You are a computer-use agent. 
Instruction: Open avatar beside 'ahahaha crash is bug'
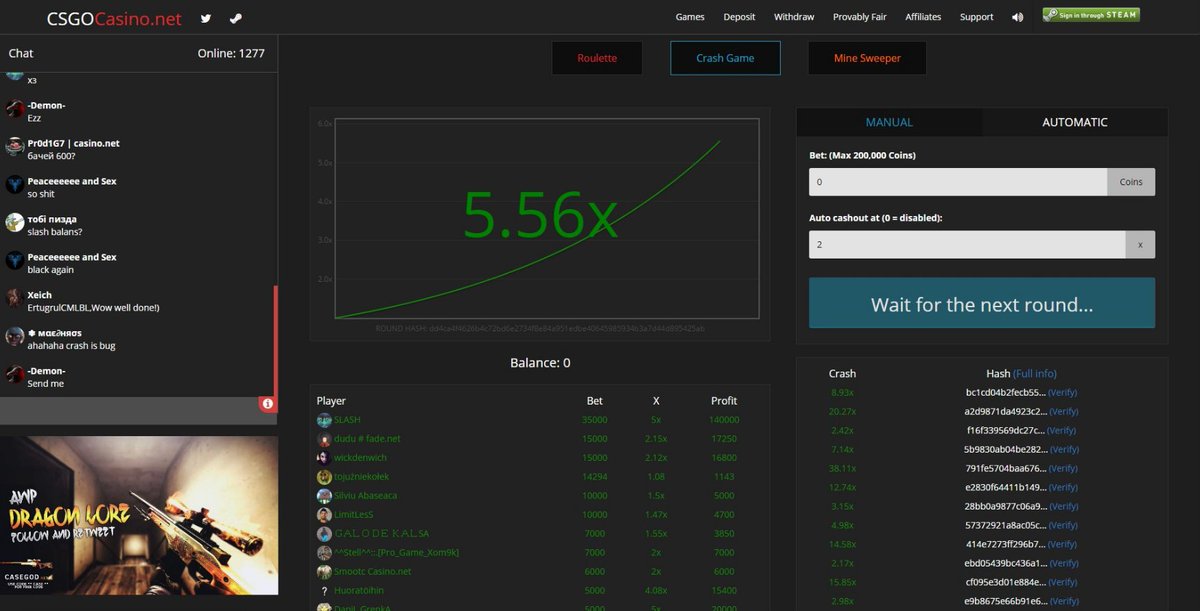14,337
